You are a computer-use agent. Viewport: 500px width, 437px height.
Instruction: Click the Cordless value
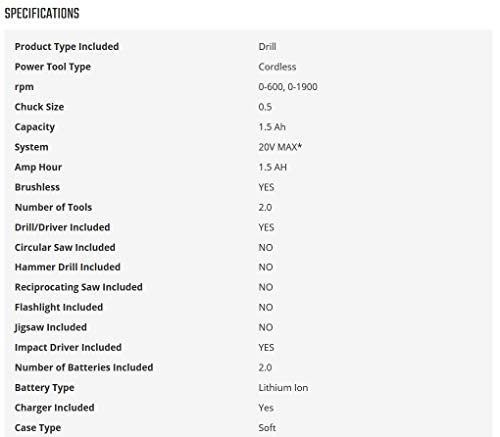point(277,67)
